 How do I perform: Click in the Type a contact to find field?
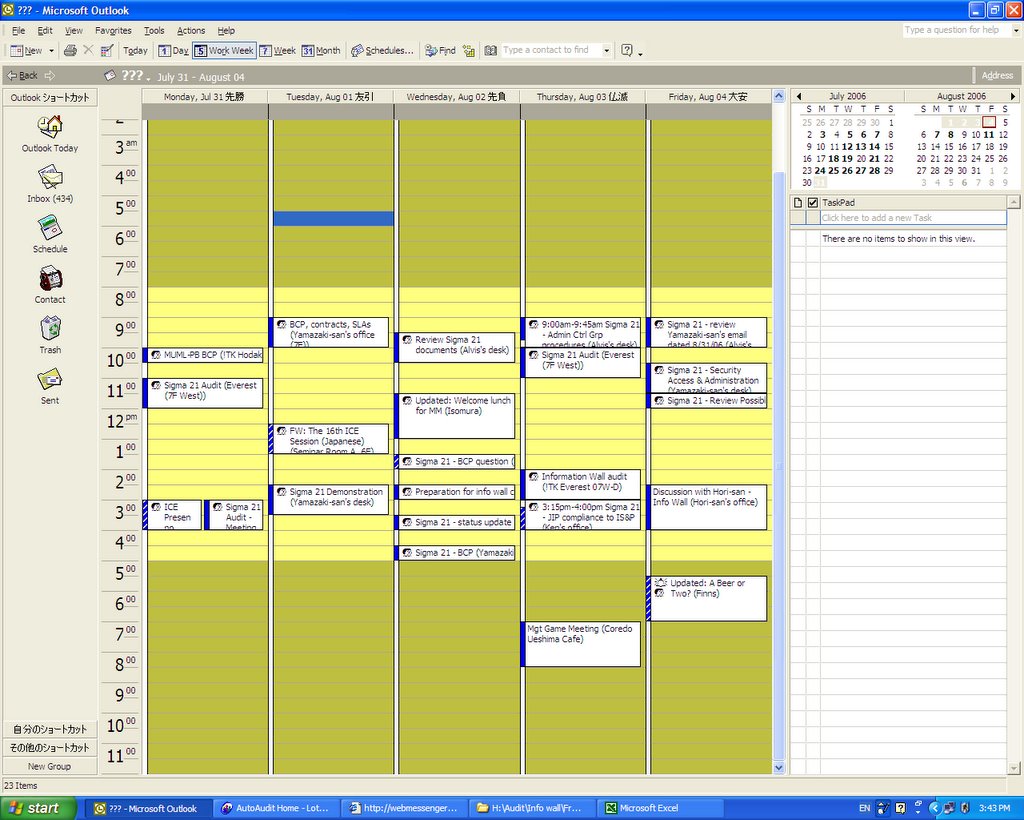pyautogui.click(x=551, y=50)
